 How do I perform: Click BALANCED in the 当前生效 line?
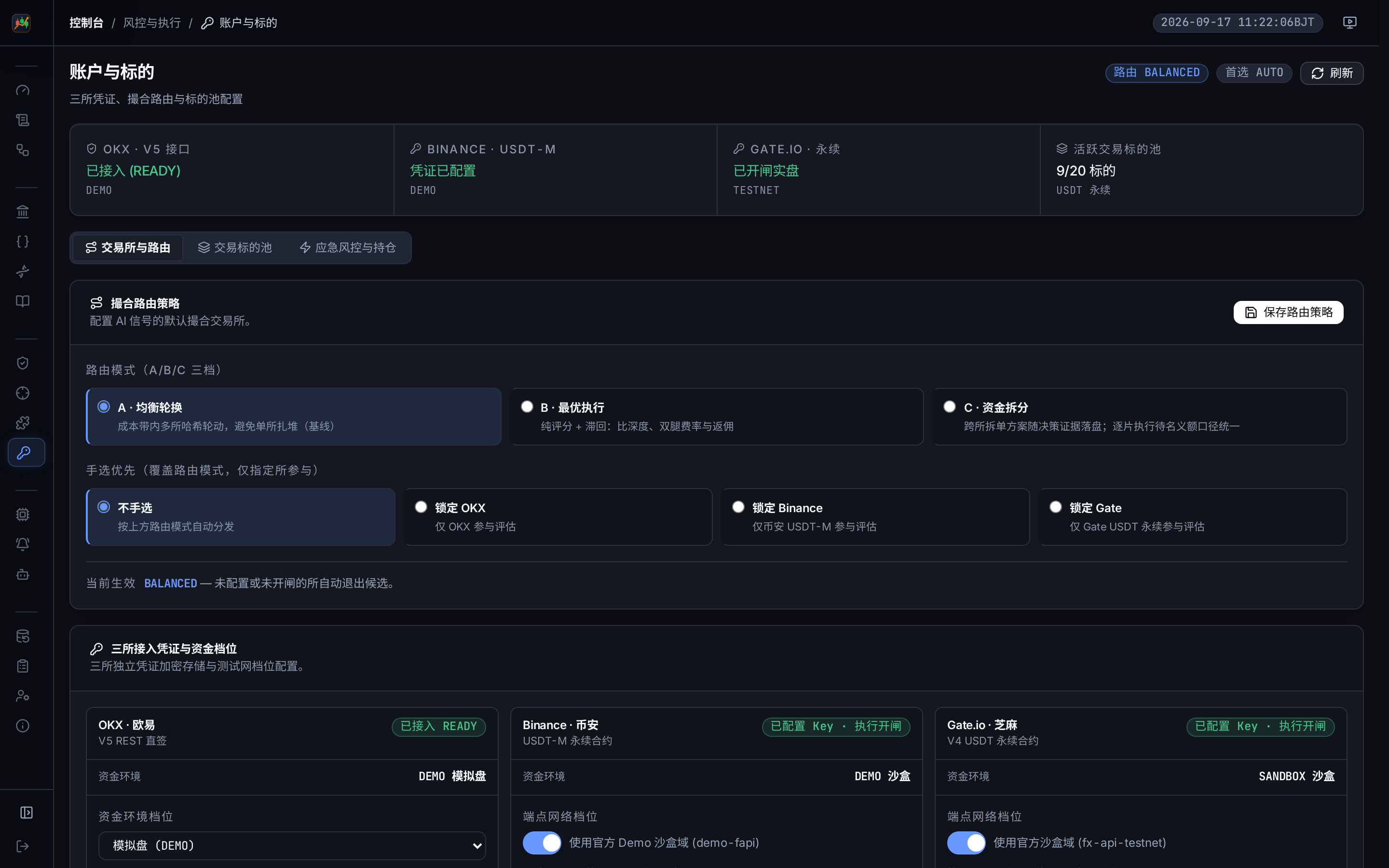pyautogui.click(x=170, y=583)
